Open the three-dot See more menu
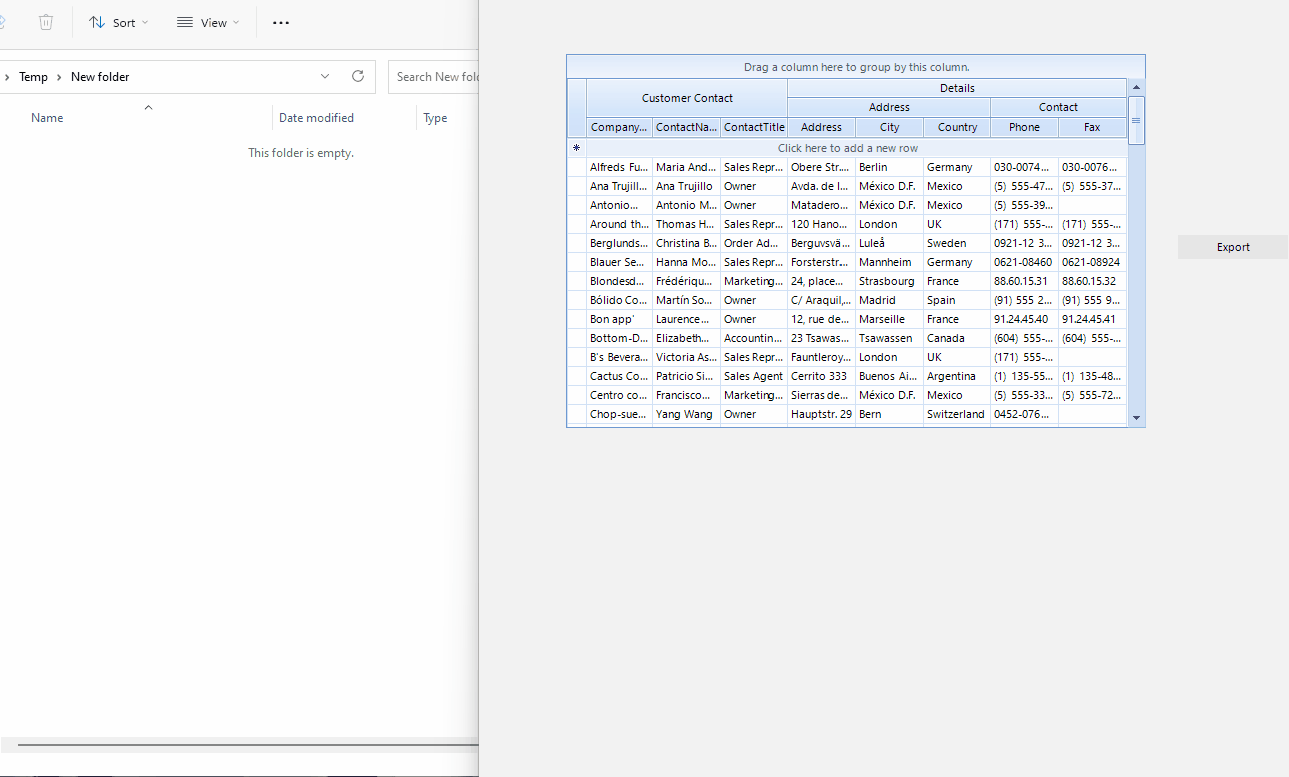Viewport: 1289px width, 777px height. [x=281, y=22]
